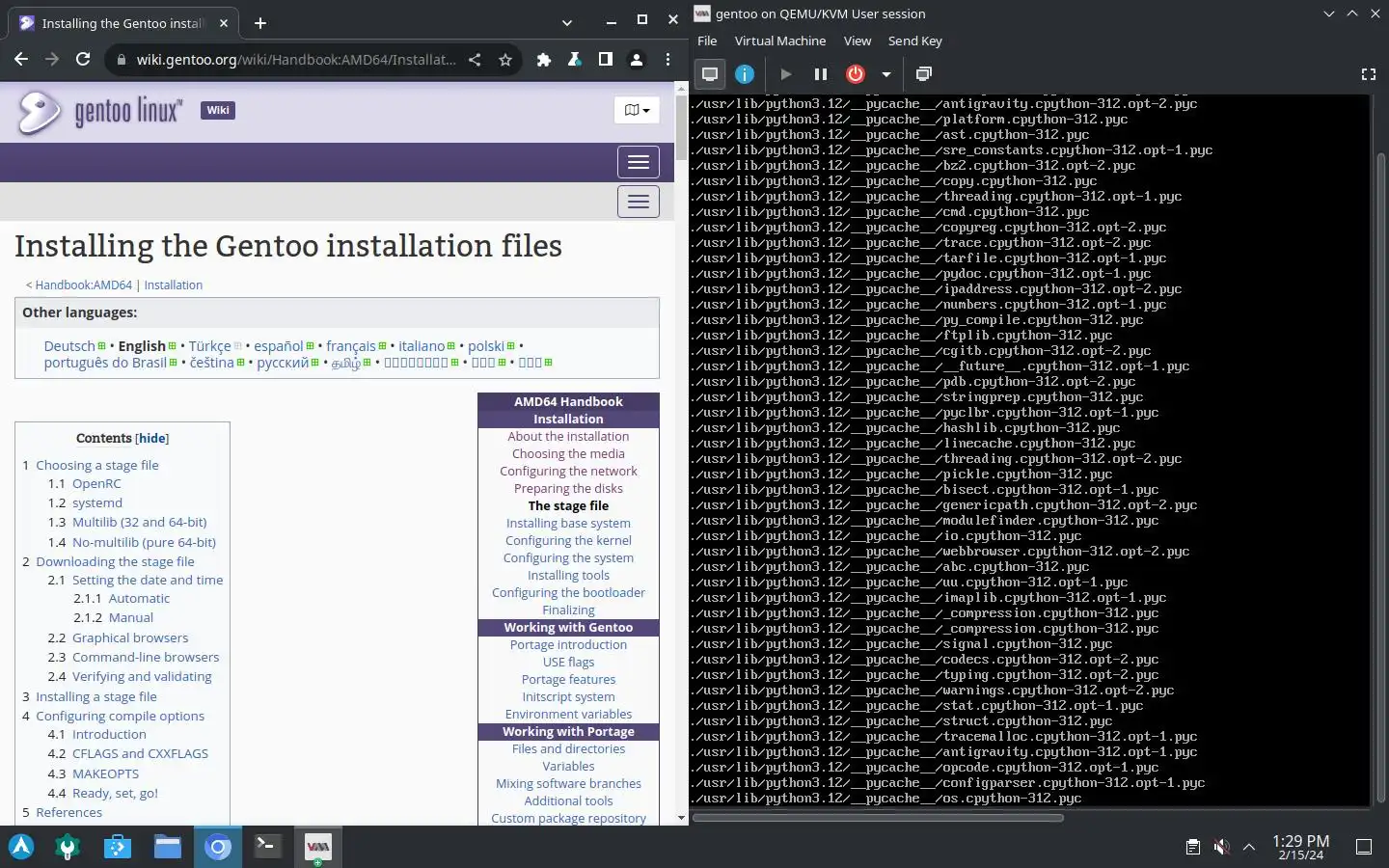Click the VM run play button
This screenshot has height=868, width=1389.
tap(786, 74)
